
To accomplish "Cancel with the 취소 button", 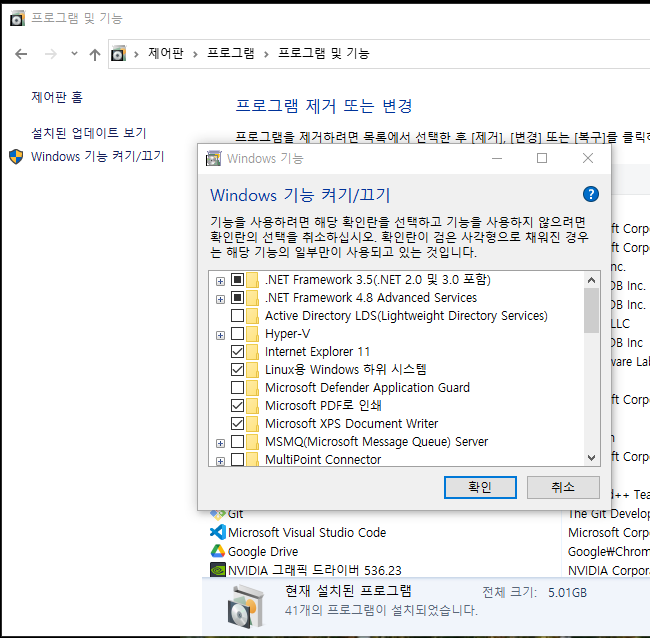I will pyautogui.click(x=563, y=487).
